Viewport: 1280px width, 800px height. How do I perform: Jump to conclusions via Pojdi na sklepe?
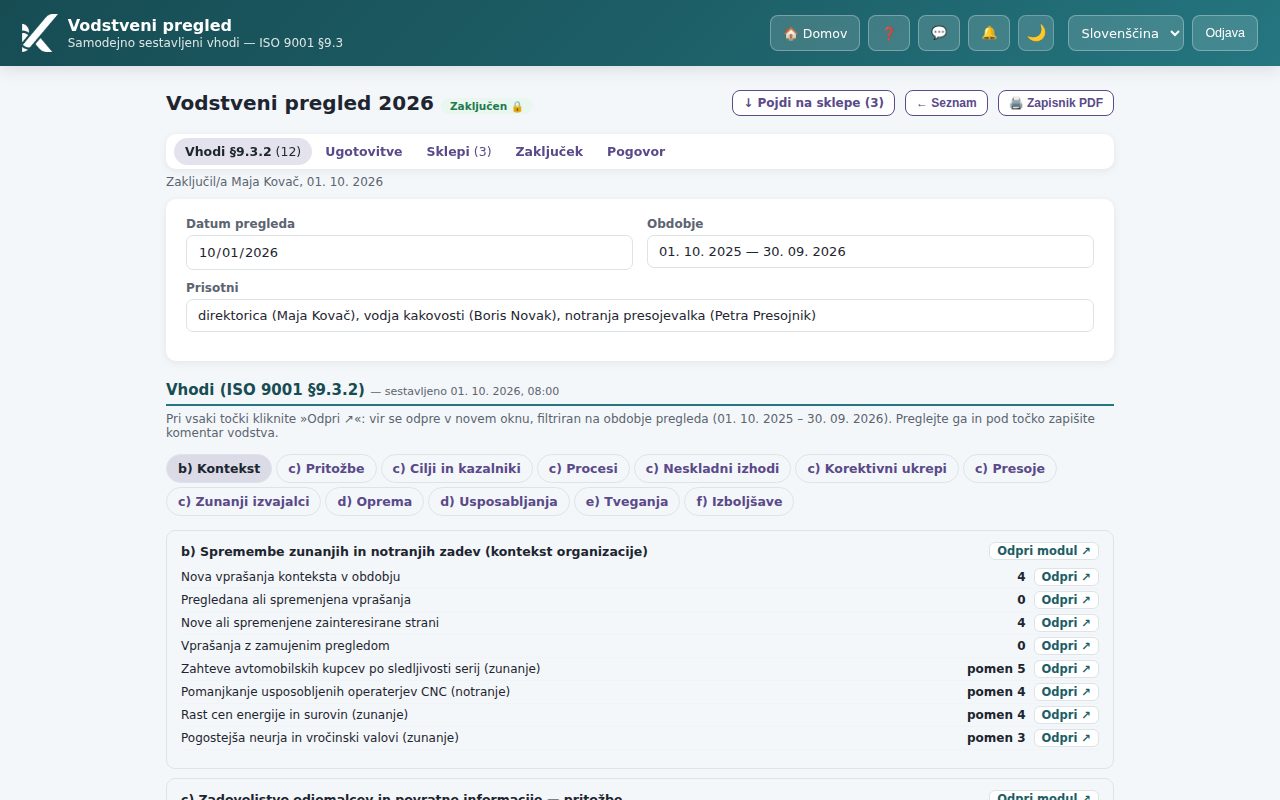coord(814,103)
